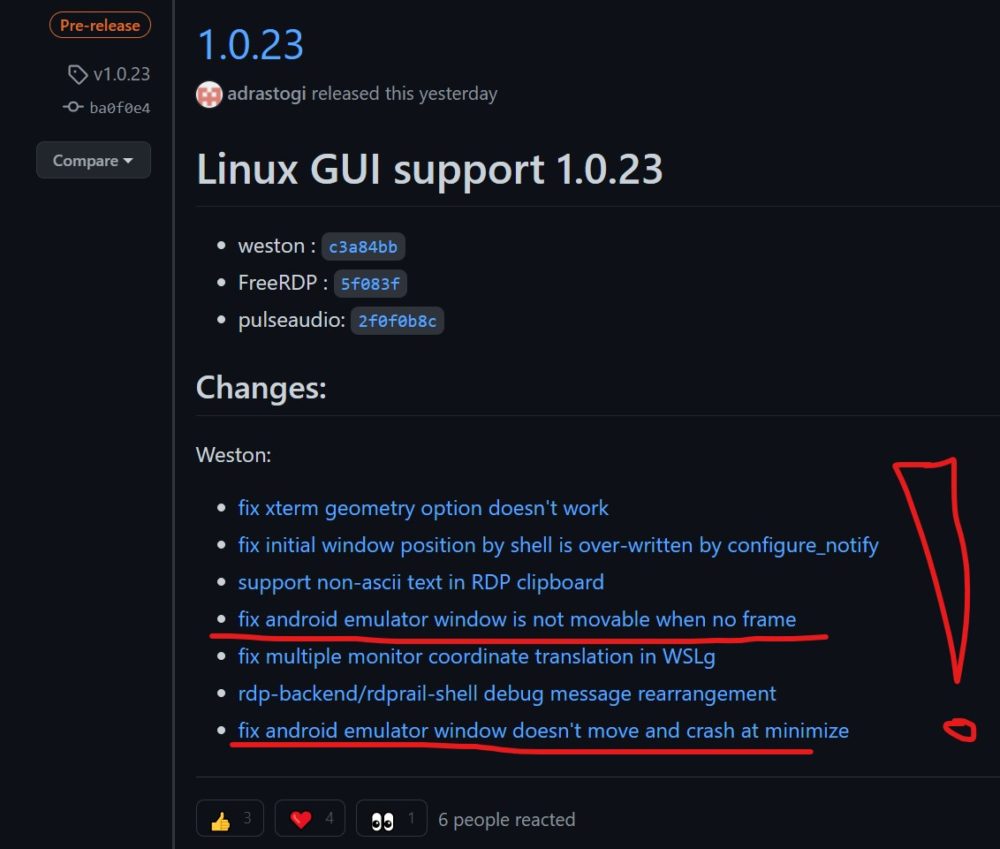This screenshot has height=849, width=1000.
Task: Open fix xterm geometry option link
Action: click(x=423, y=508)
